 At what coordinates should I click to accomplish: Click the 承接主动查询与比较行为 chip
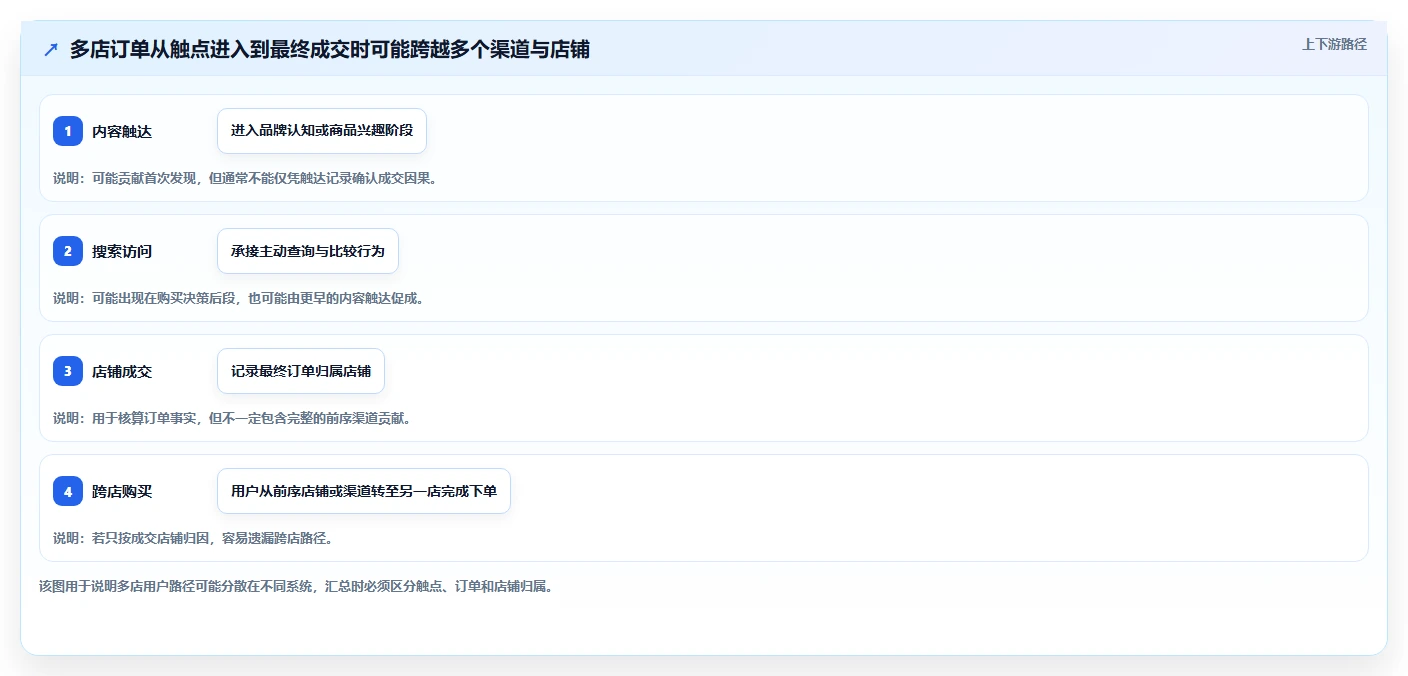tap(308, 251)
